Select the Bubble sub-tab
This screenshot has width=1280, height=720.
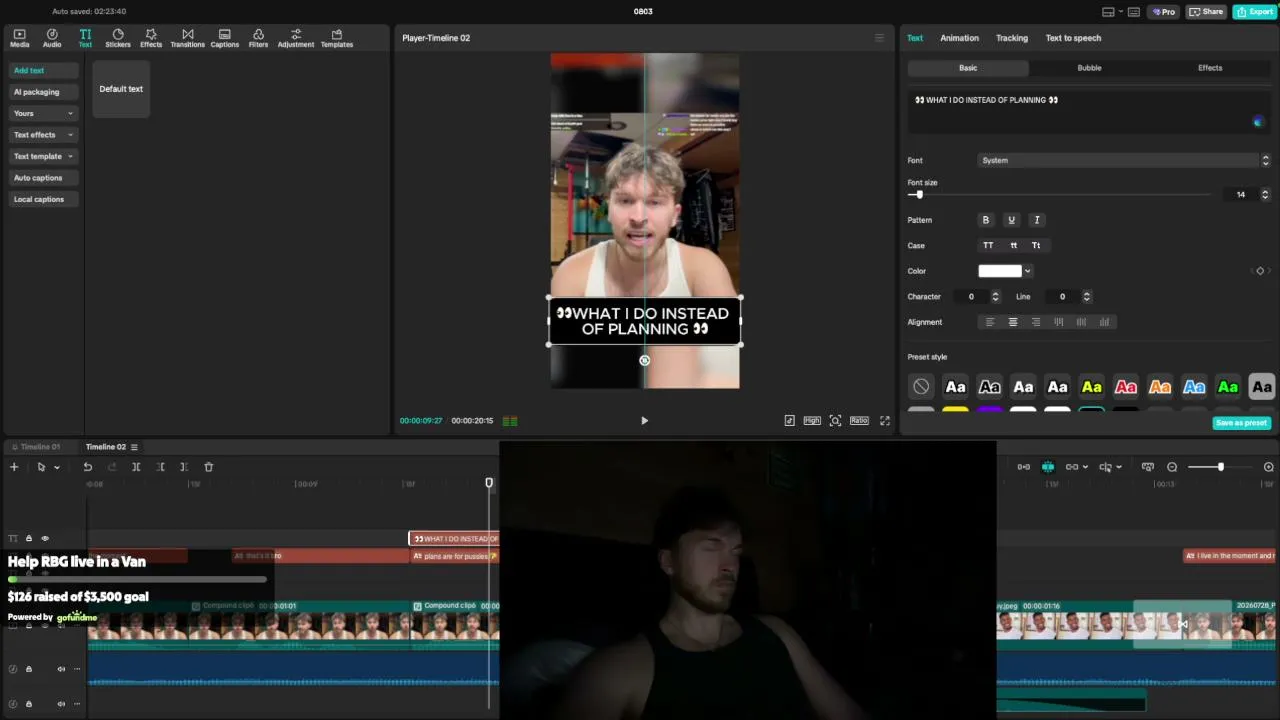point(1089,68)
